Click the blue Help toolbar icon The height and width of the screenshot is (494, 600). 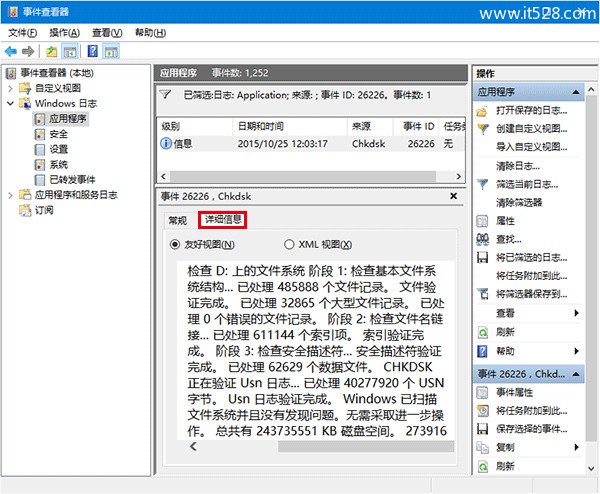(x=93, y=51)
